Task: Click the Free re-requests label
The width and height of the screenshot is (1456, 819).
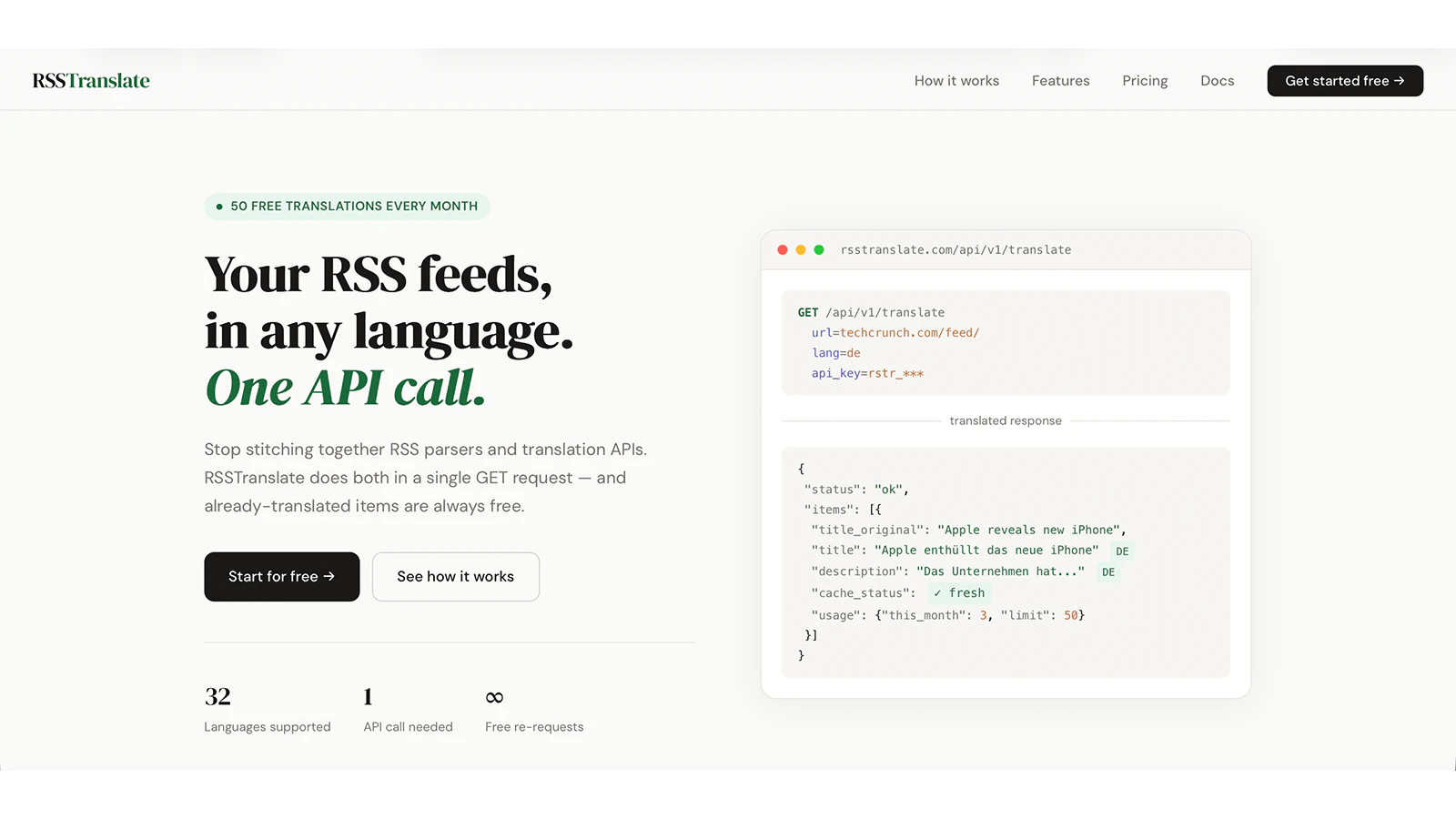Action: (x=534, y=727)
